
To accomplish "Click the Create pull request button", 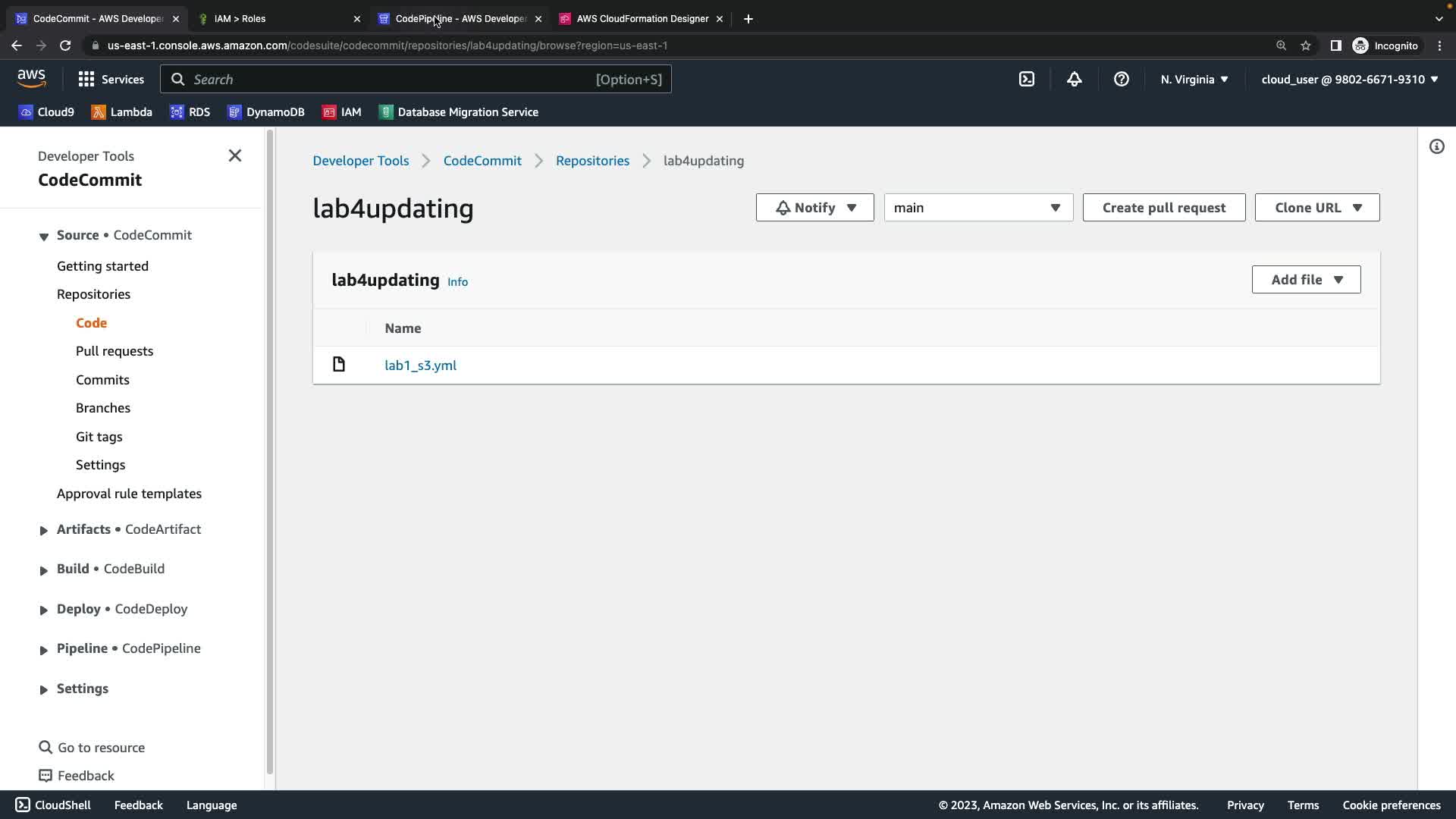I will [1163, 208].
